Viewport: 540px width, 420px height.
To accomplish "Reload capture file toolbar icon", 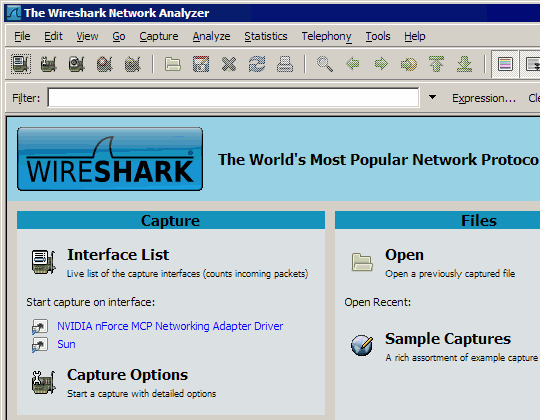I will click(257, 64).
